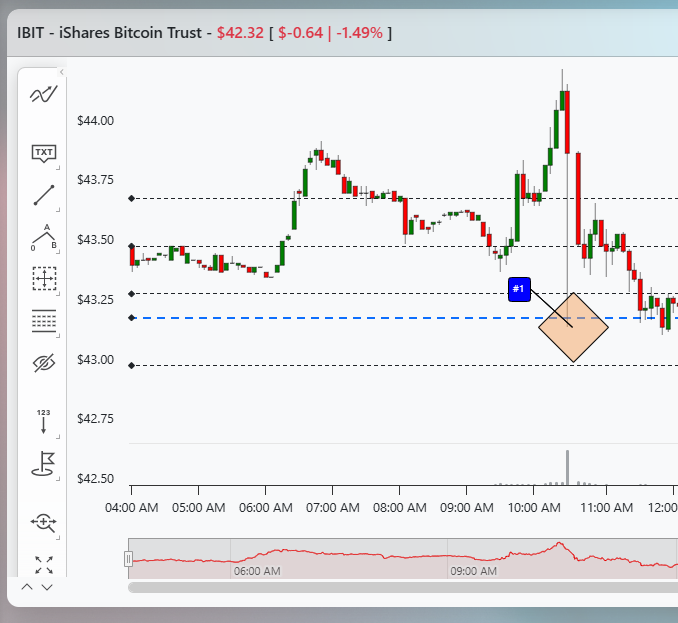Select the flag marker tool

[x=43, y=464]
